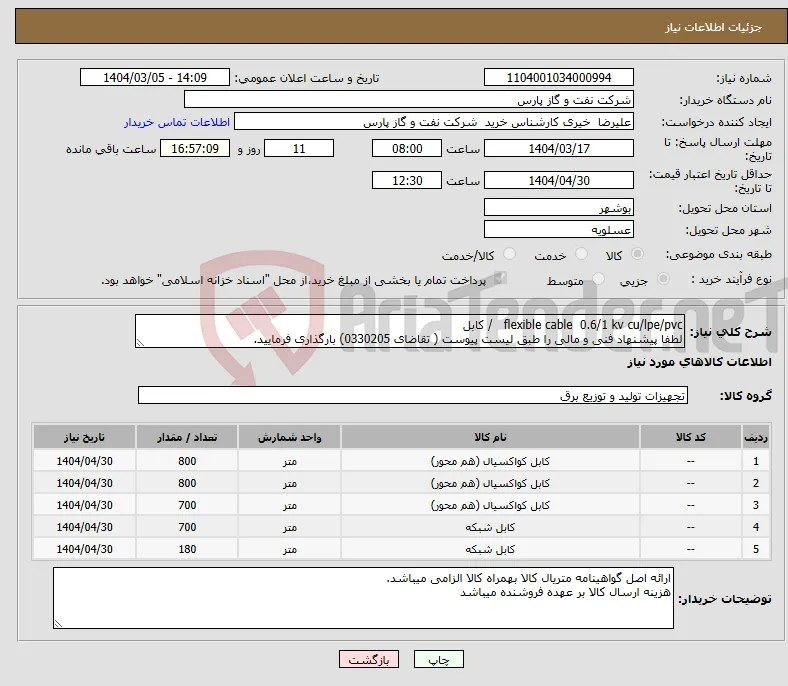788x686 pixels.
Task: Click the validity time field 12:30
Action: [x=407, y=180]
